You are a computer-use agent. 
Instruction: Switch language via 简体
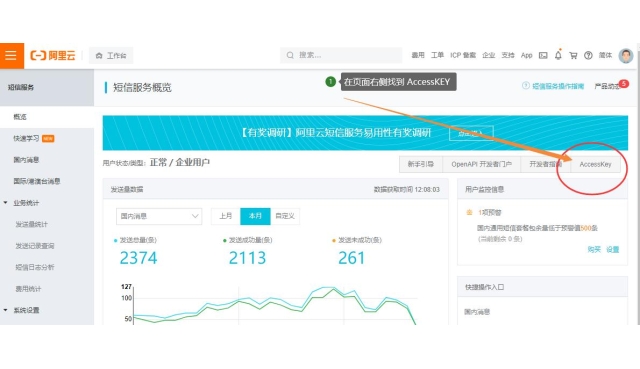click(x=605, y=55)
